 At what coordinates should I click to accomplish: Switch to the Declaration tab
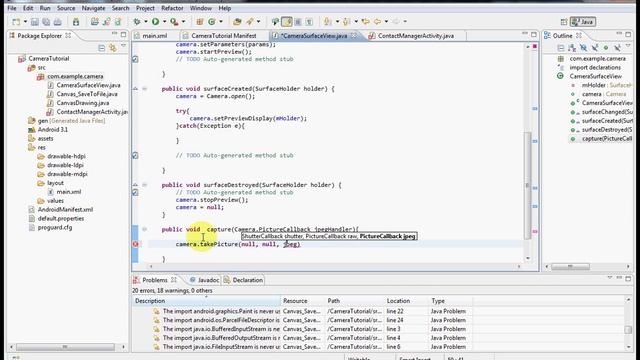point(247,280)
